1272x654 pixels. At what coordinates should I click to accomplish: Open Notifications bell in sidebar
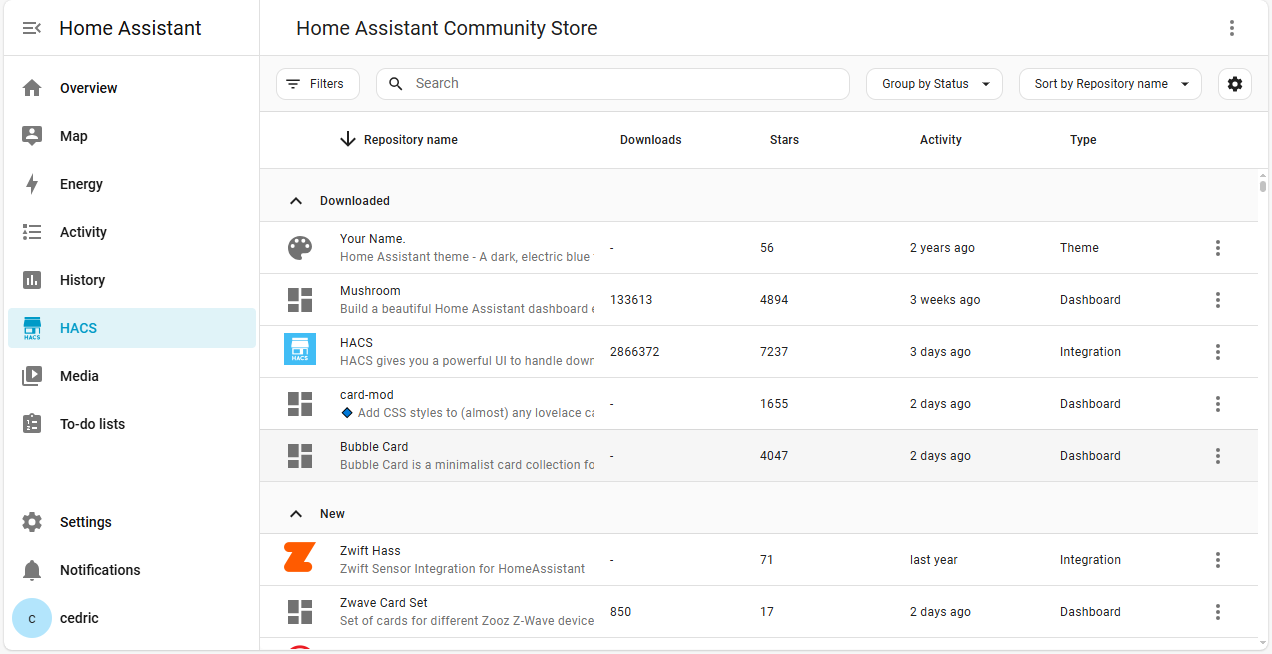(x=32, y=570)
